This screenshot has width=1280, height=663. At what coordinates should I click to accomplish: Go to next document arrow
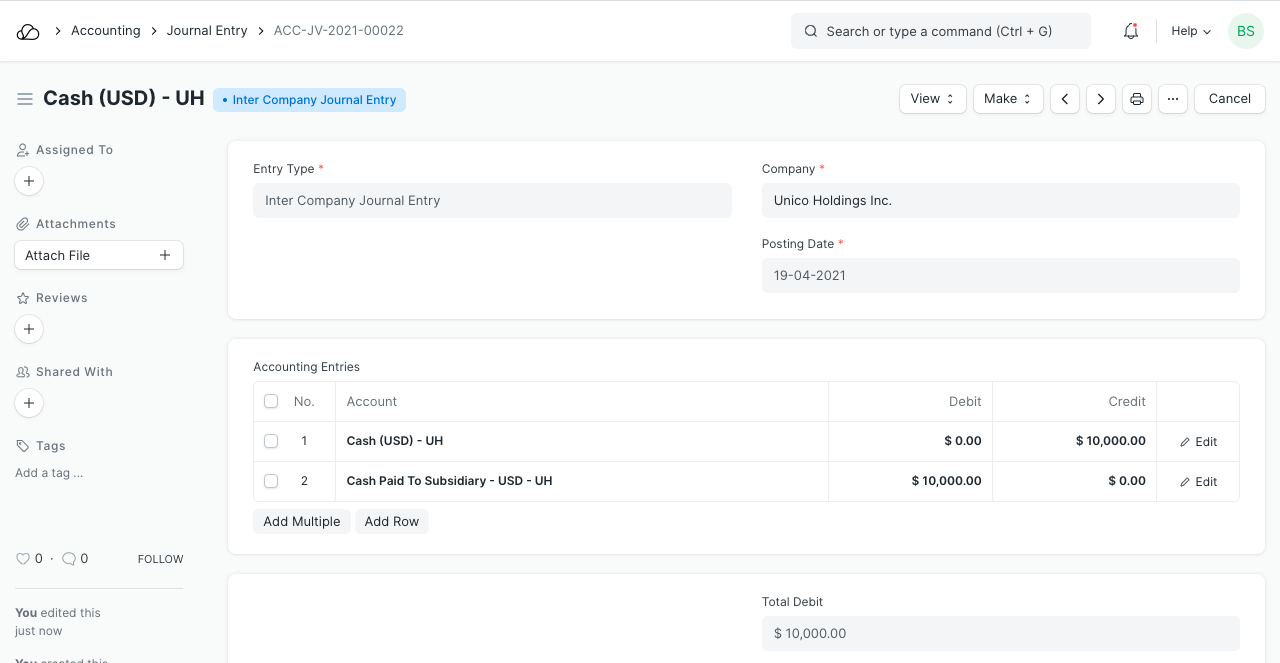[1101, 99]
